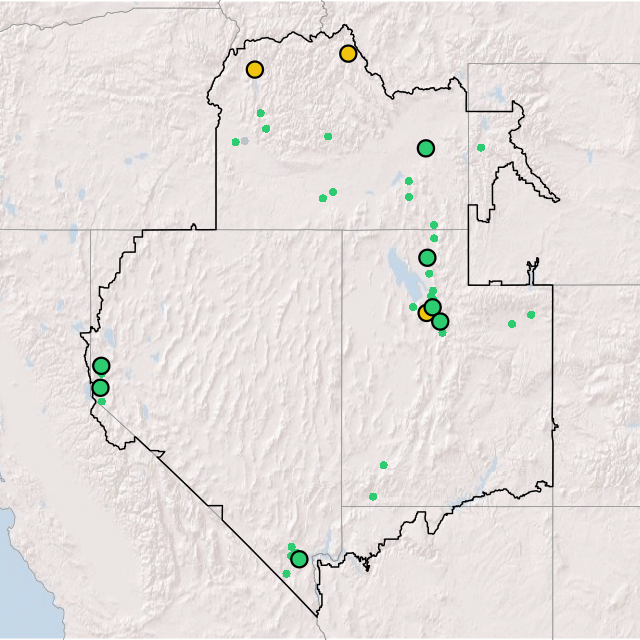This screenshot has width=640, height=640.
Task: Select large green marker right of the long lake
Action: point(427,258)
